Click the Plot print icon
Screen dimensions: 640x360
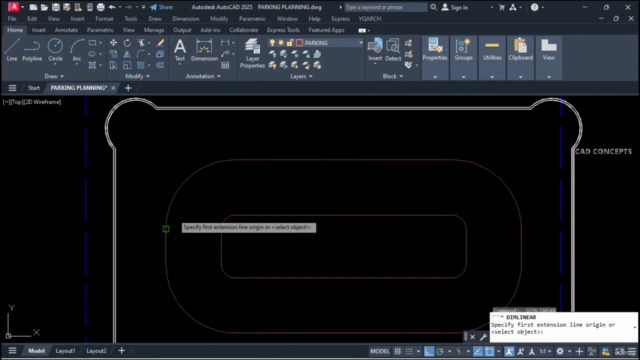click(x=100, y=7)
